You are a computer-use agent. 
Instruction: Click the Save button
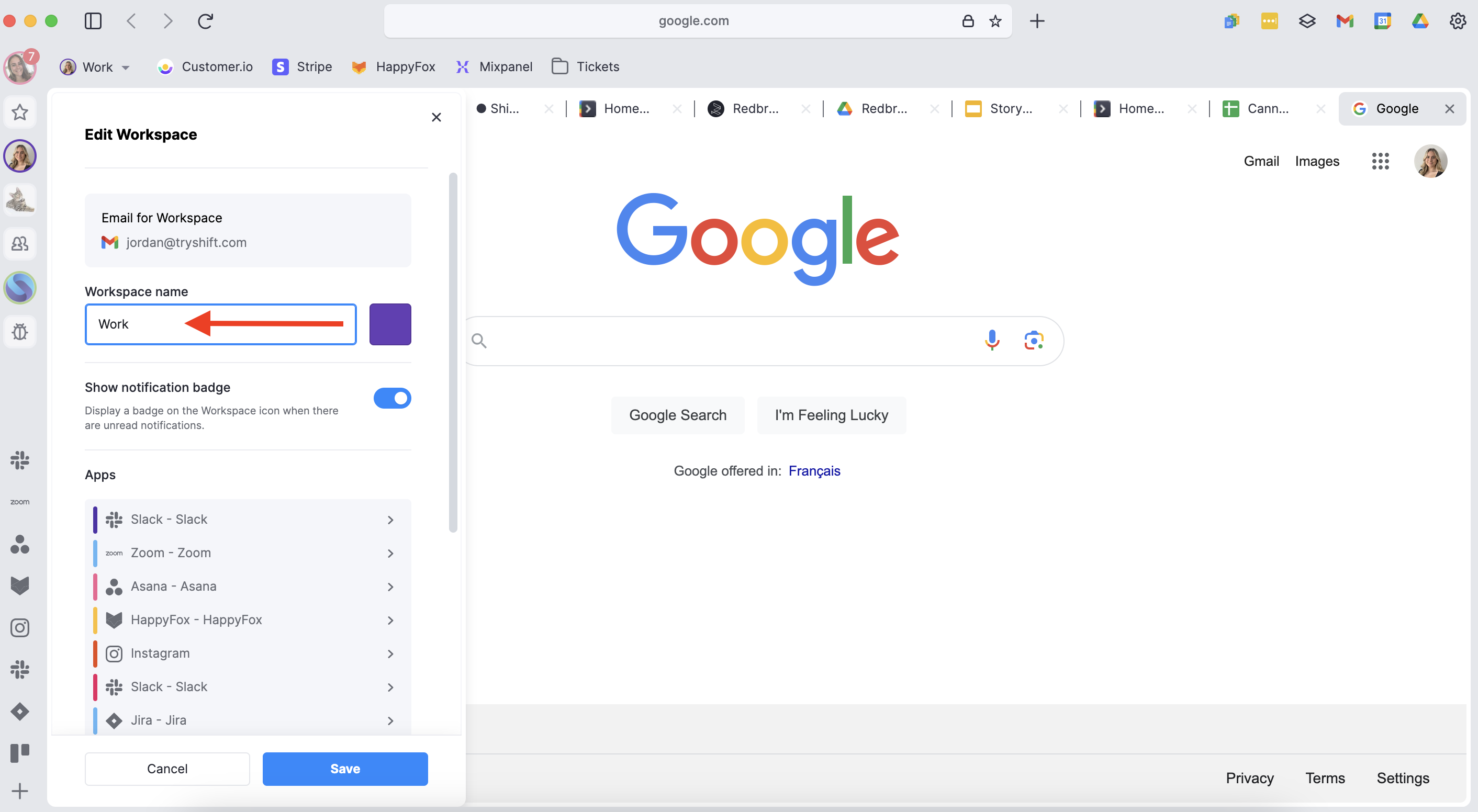pyautogui.click(x=345, y=769)
